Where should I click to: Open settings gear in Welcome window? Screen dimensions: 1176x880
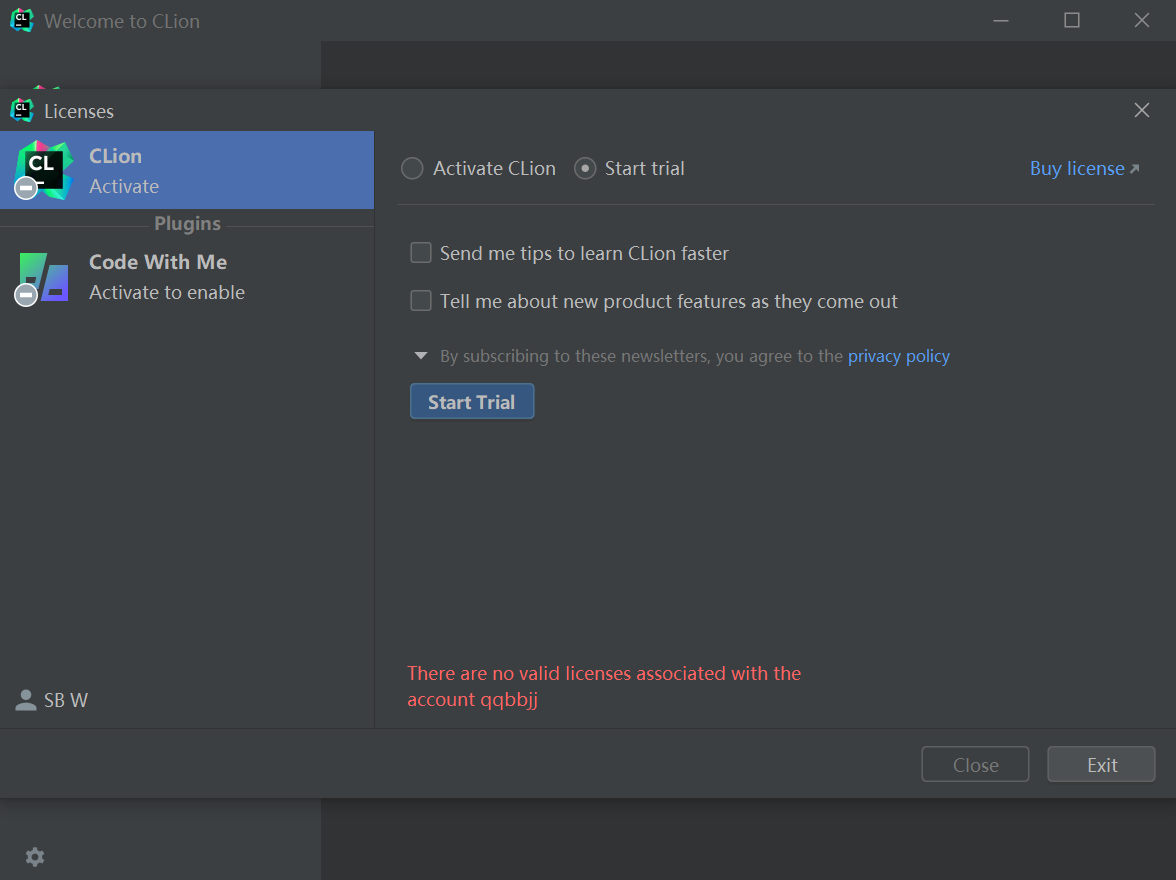pos(35,857)
